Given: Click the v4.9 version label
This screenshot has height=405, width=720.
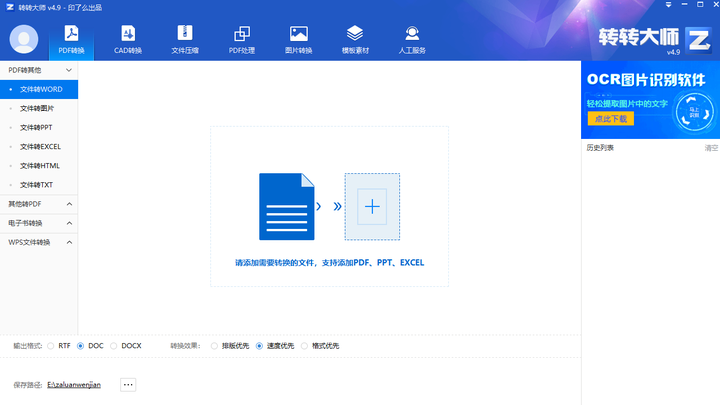Looking at the screenshot, I should point(673,52).
